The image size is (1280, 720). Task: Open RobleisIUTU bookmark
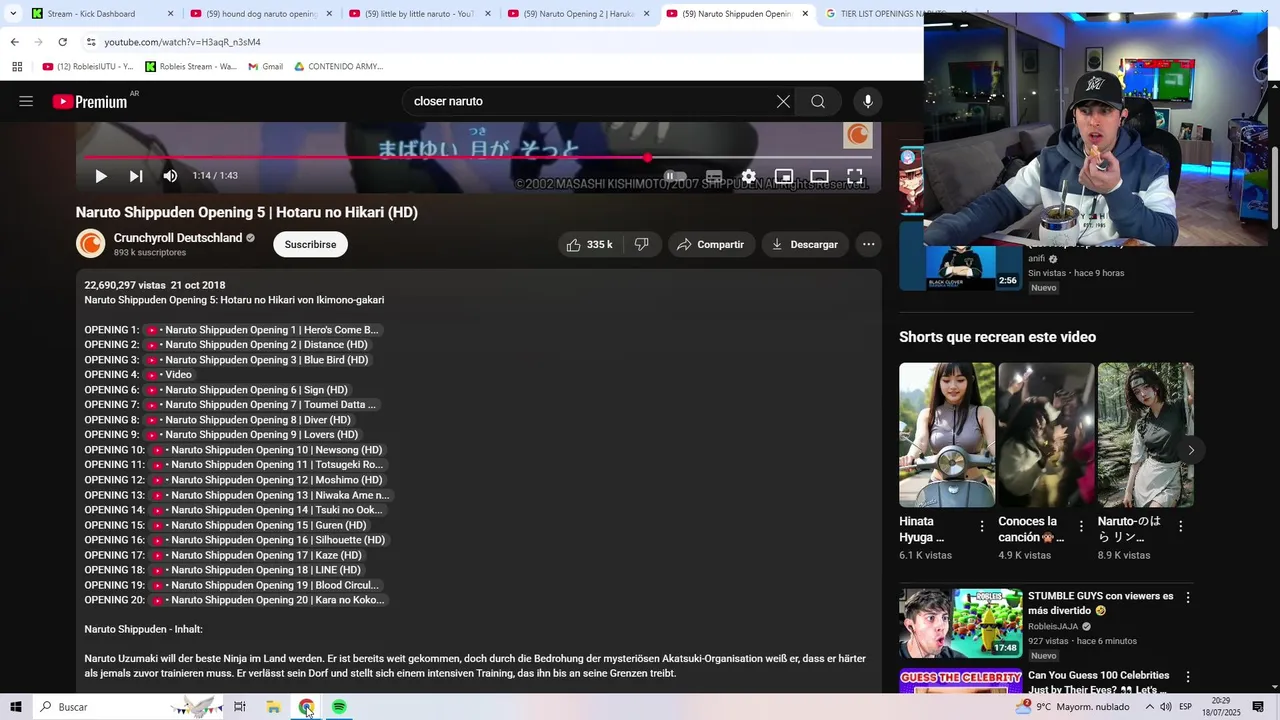point(88,67)
